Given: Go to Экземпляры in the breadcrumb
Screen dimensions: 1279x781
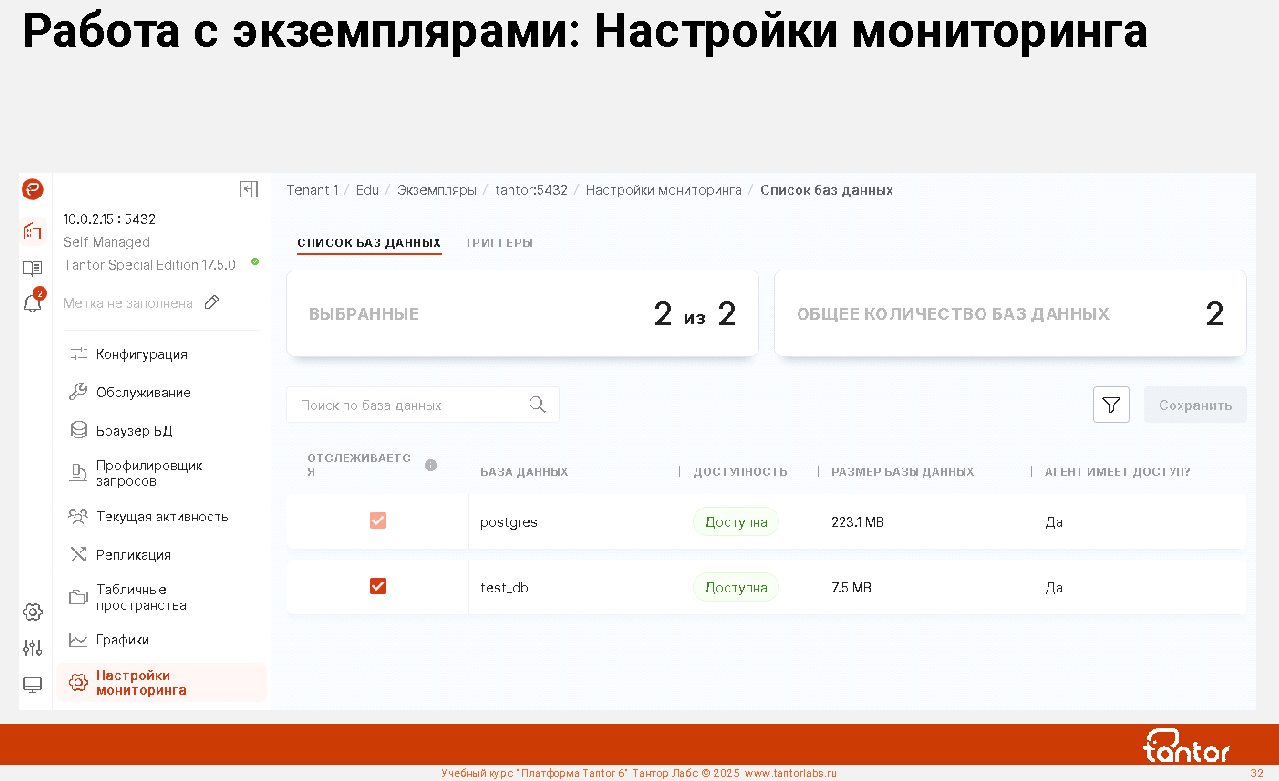Looking at the screenshot, I should click(x=436, y=190).
